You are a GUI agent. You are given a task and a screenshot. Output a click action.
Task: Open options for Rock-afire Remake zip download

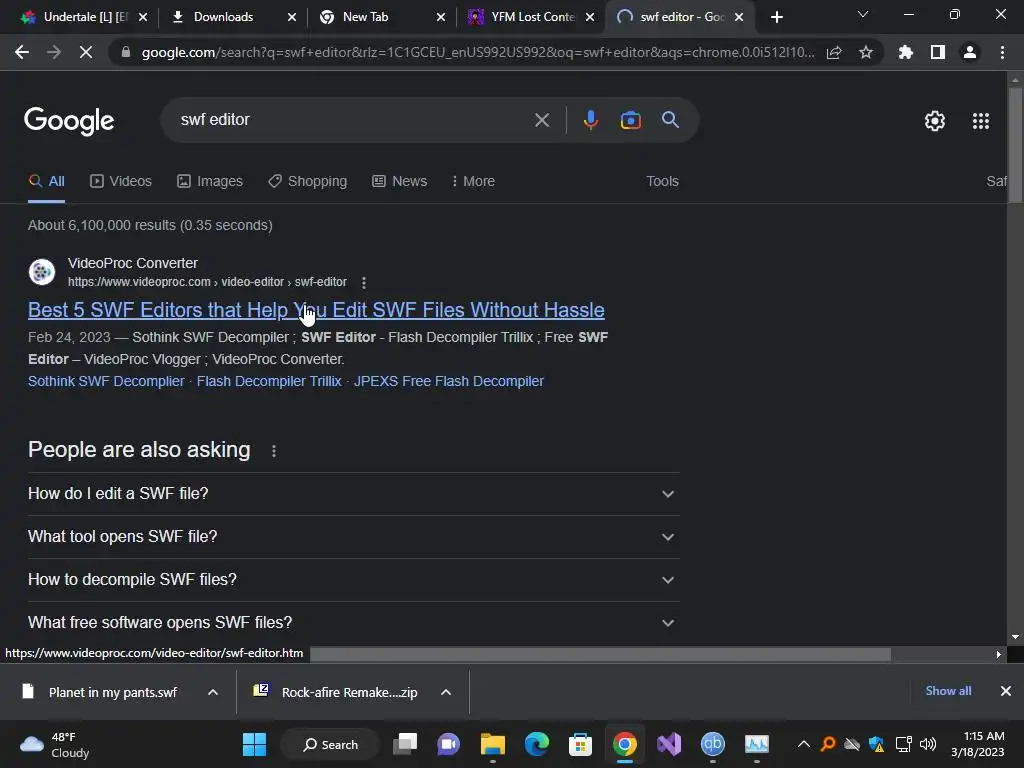pyautogui.click(x=446, y=692)
